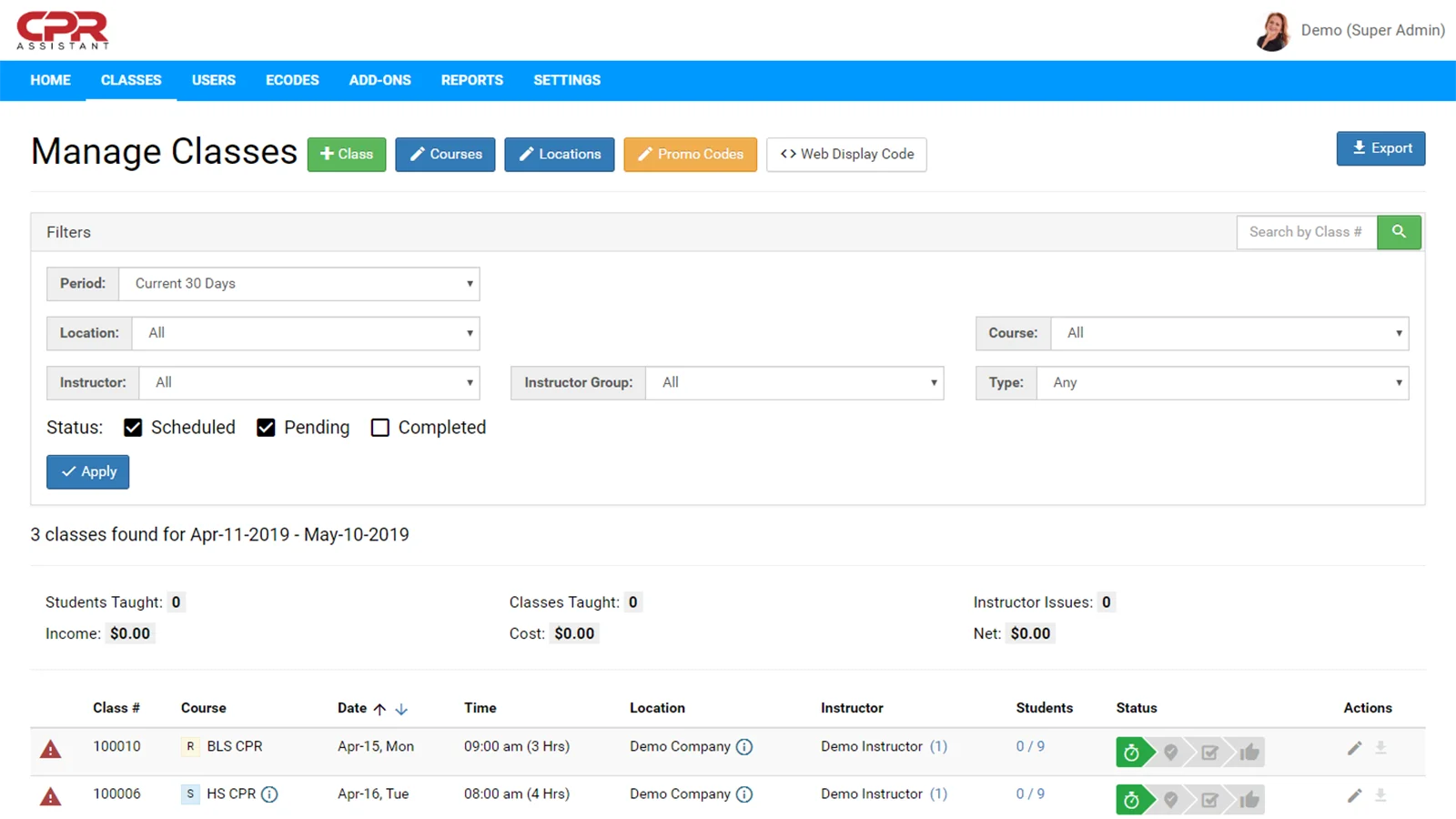
Task: Uncheck the Scheduled status checkbox
Action: point(133,428)
